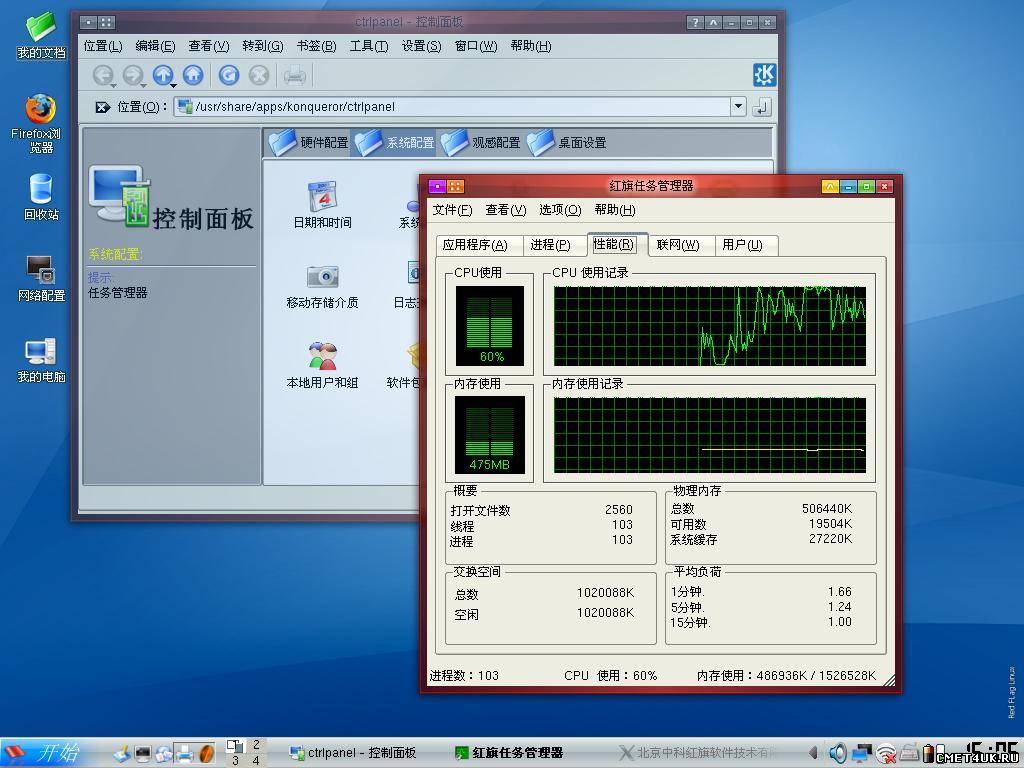
Task: Open the 书签(B) menu in Konqueror
Action: pos(315,46)
